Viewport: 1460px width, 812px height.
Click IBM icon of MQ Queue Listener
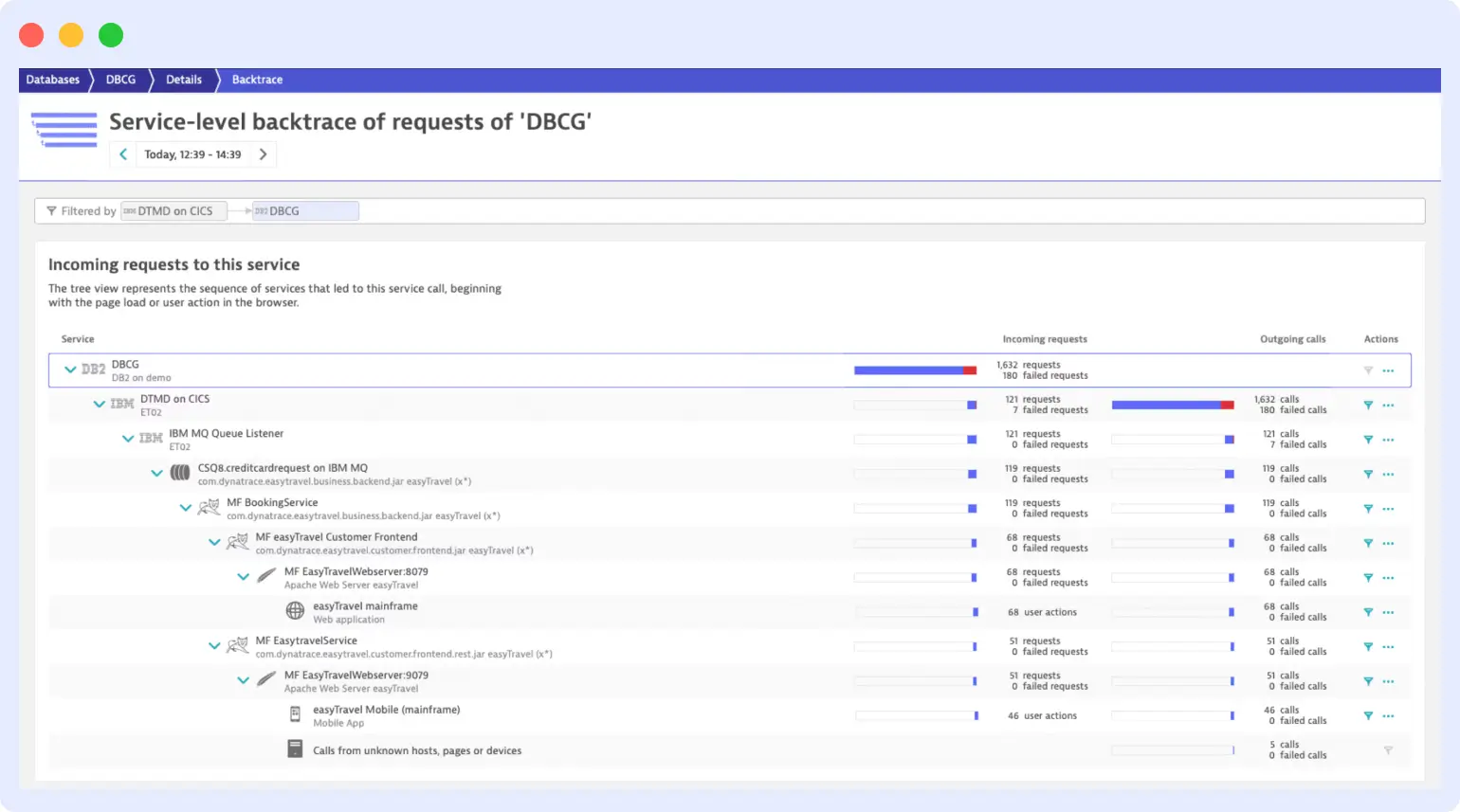151,439
